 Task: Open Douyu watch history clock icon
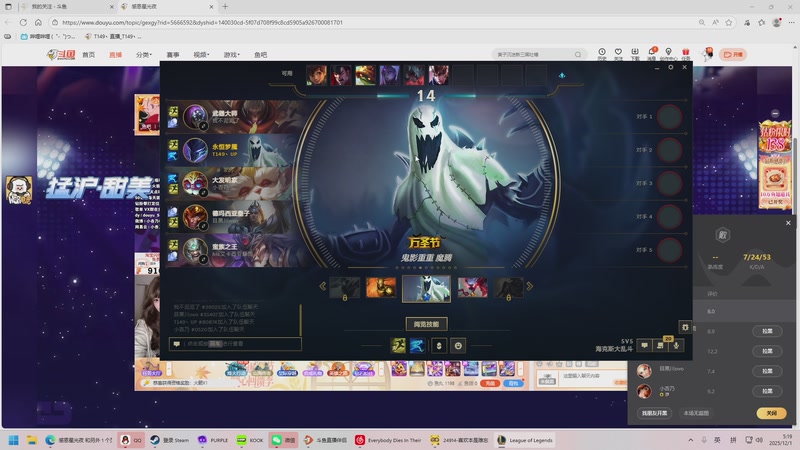(602, 54)
